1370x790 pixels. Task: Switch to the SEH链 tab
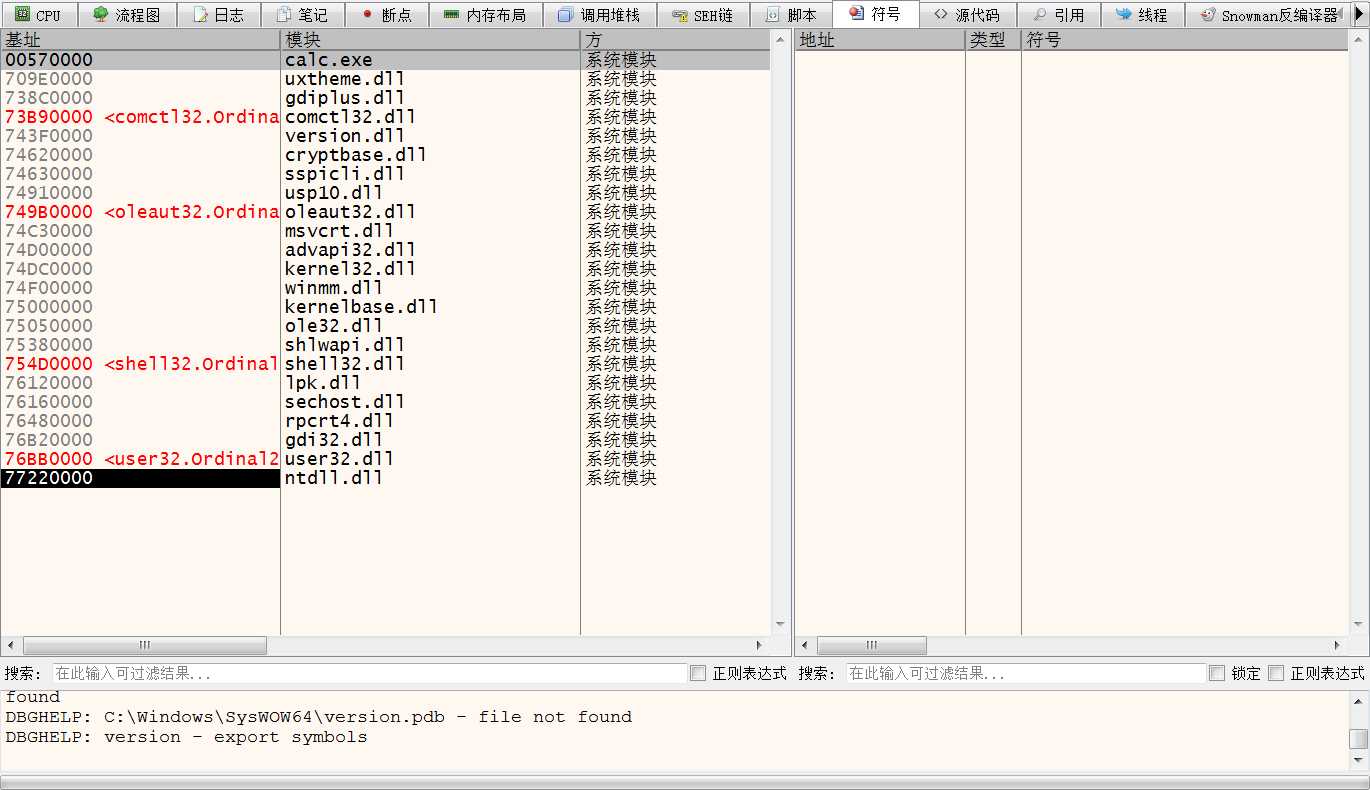(x=703, y=14)
